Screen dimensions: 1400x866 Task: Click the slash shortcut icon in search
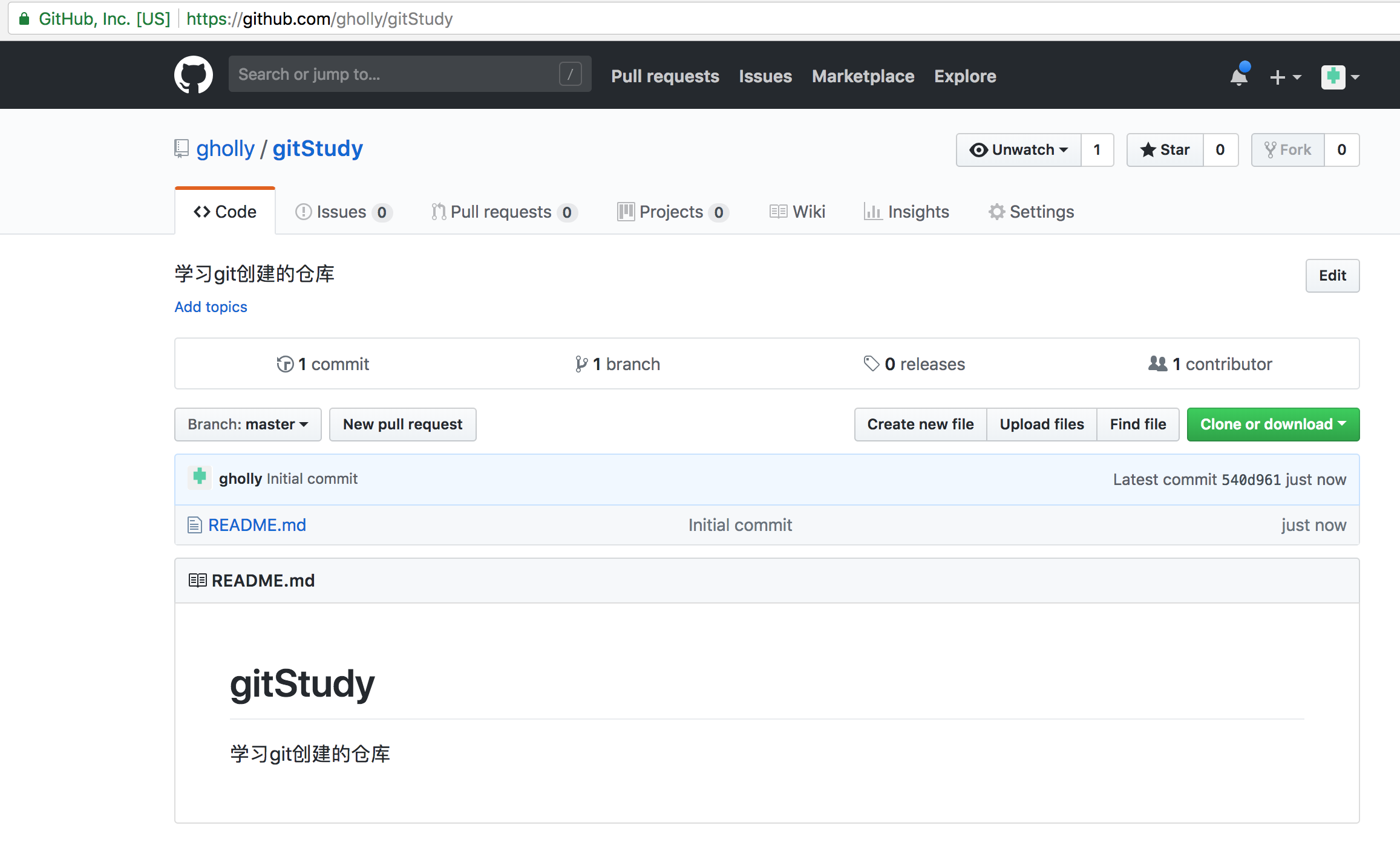pos(570,74)
